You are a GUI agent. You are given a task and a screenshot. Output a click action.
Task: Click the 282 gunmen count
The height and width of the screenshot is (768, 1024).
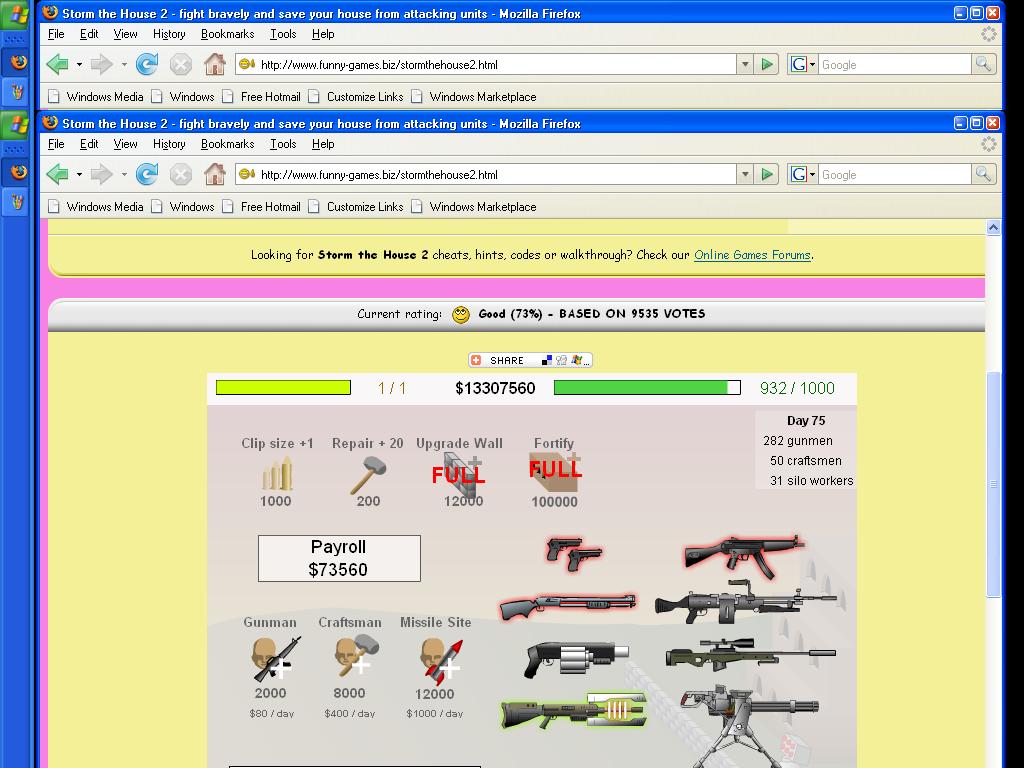click(797, 441)
